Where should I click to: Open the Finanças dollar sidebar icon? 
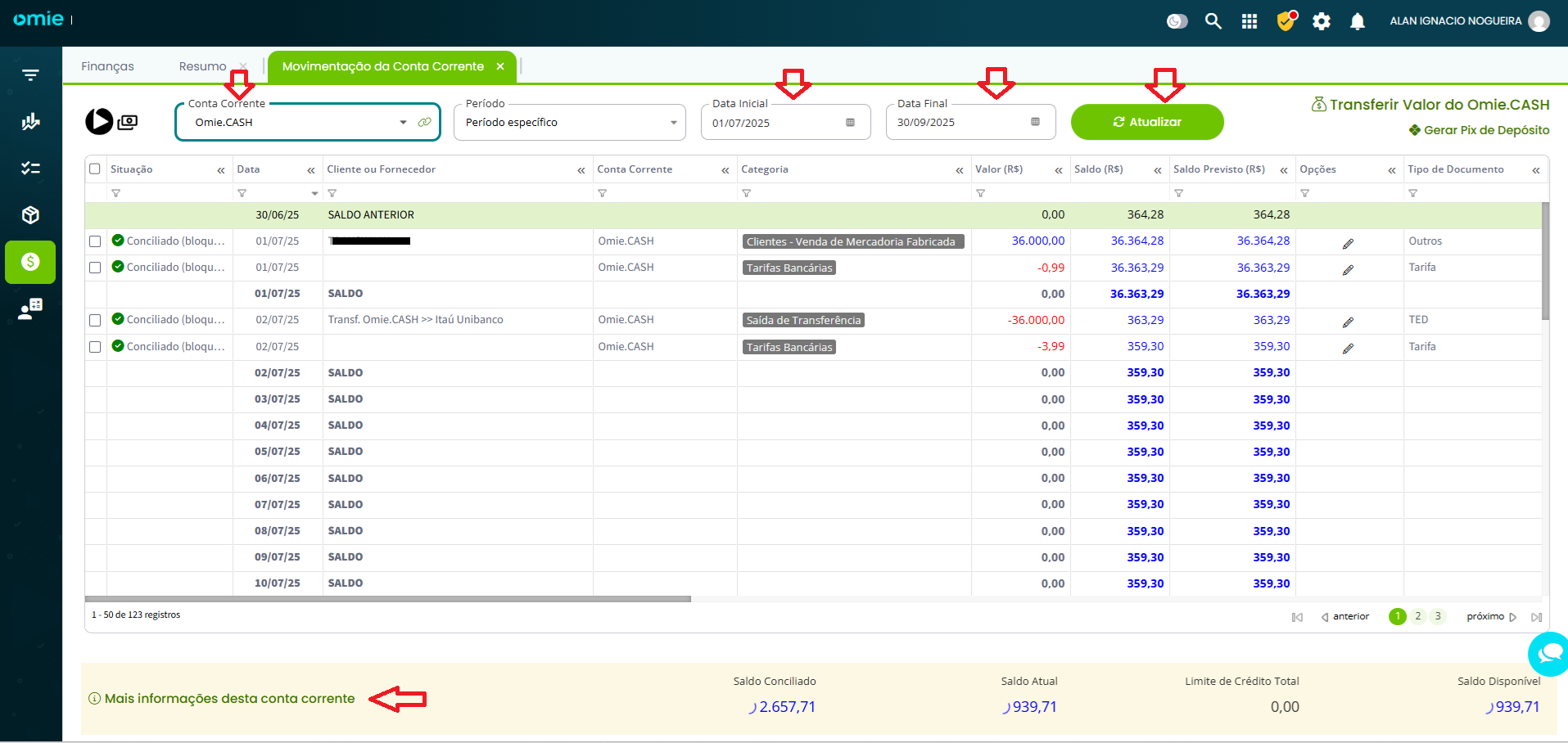(30, 262)
